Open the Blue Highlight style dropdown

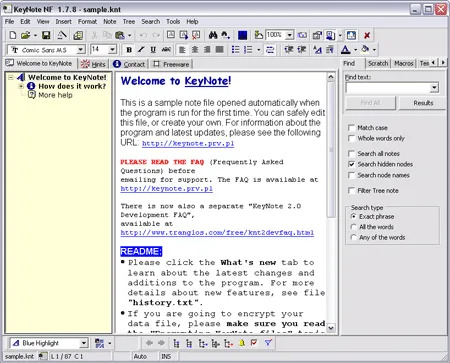pyautogui.click(x=84, y=343)
